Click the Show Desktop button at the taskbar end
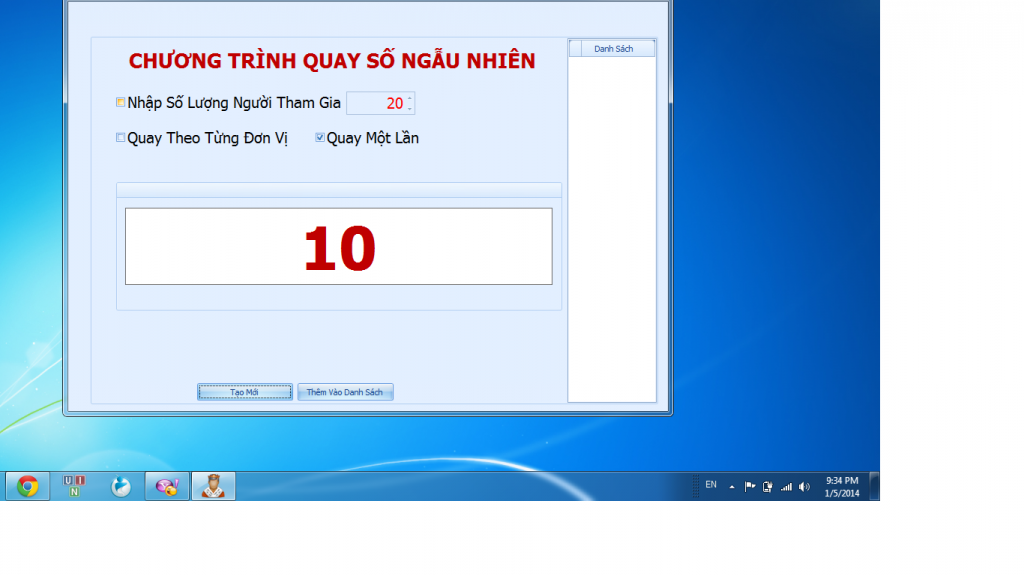The image size is (1024, 575). tap(874, 486)
